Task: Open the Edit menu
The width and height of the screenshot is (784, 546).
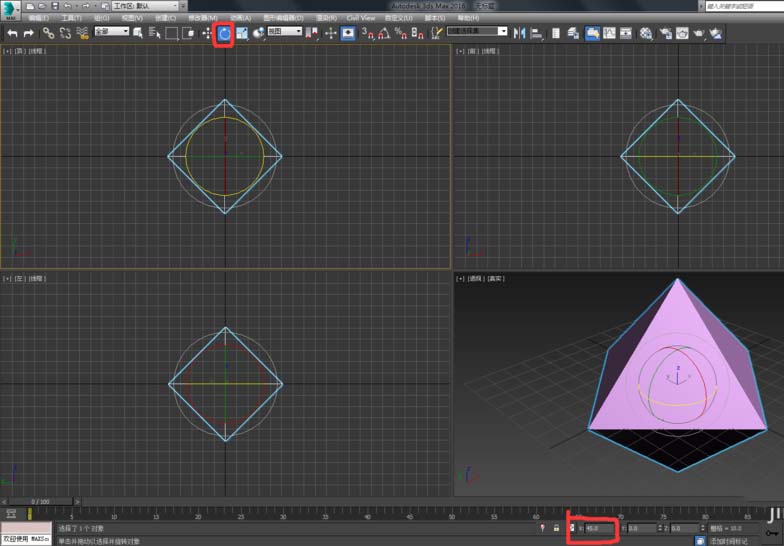Action: pyautogui.click(x=38, y=18)
